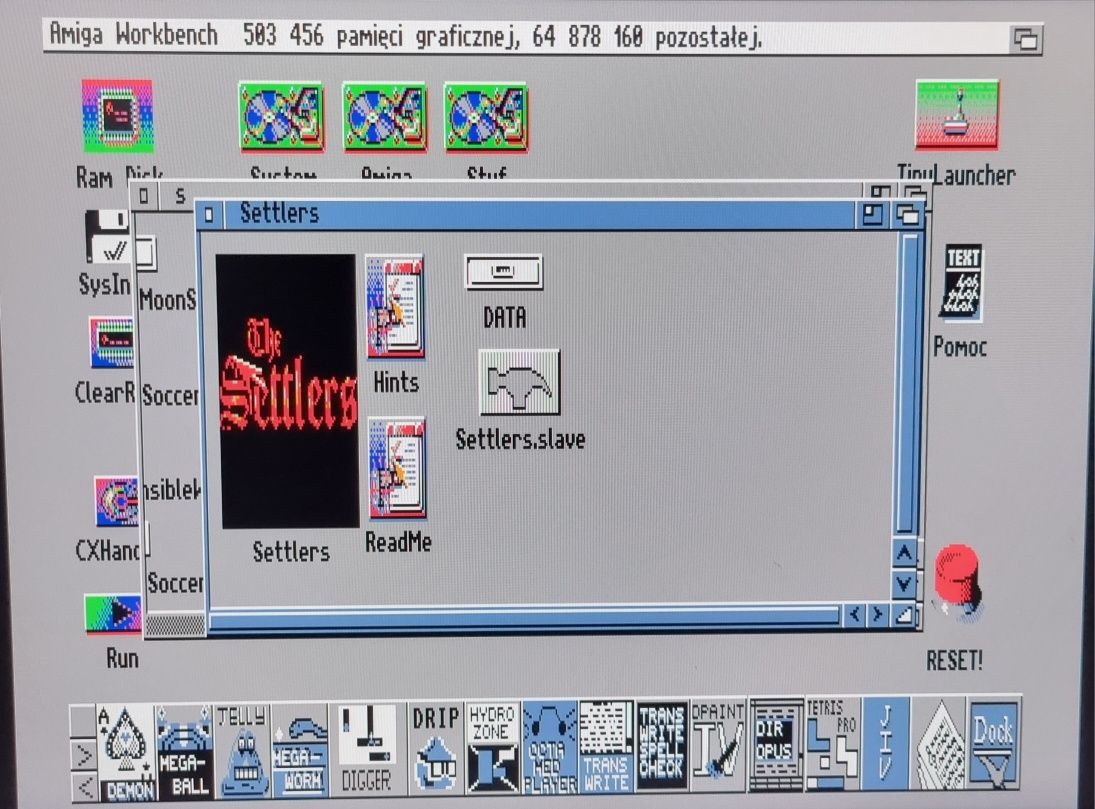Open the newspaper page icon in dock
This screenshot has height=809, width=1095.
pyautogui.click(x=939, y=743)
